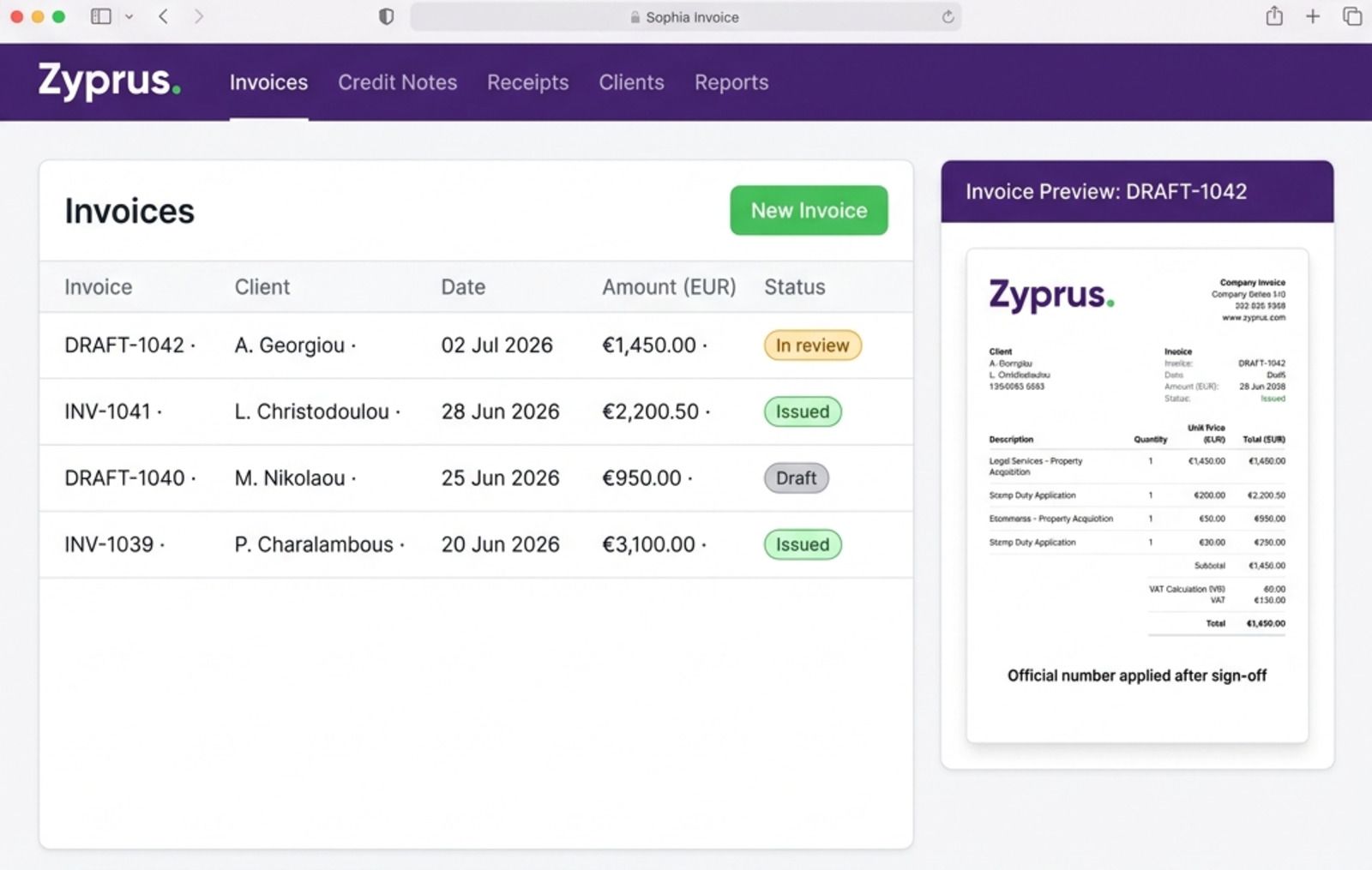Open the Reports tab

point(731,82)
